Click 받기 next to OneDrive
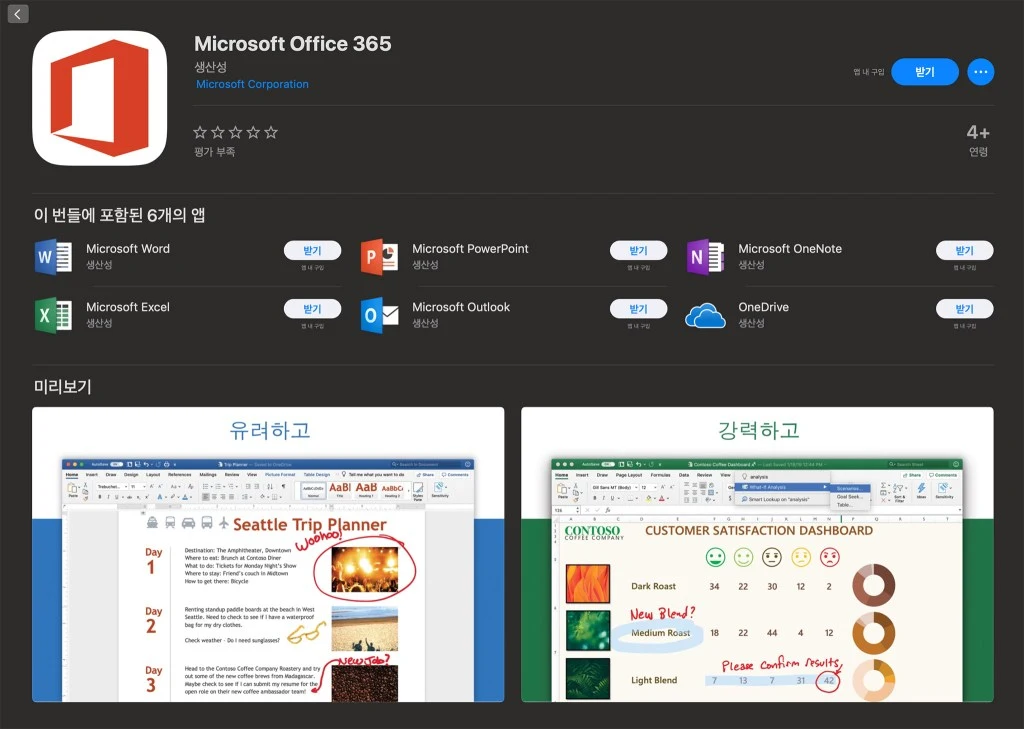This screenshot has width=1024, height=729. (964, 308)
